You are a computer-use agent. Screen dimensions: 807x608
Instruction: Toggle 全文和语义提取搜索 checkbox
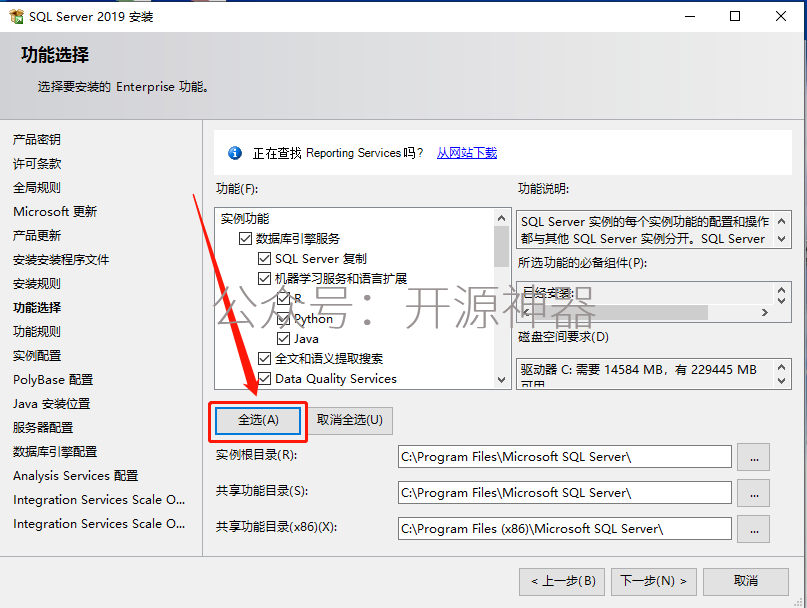point(265,359)
